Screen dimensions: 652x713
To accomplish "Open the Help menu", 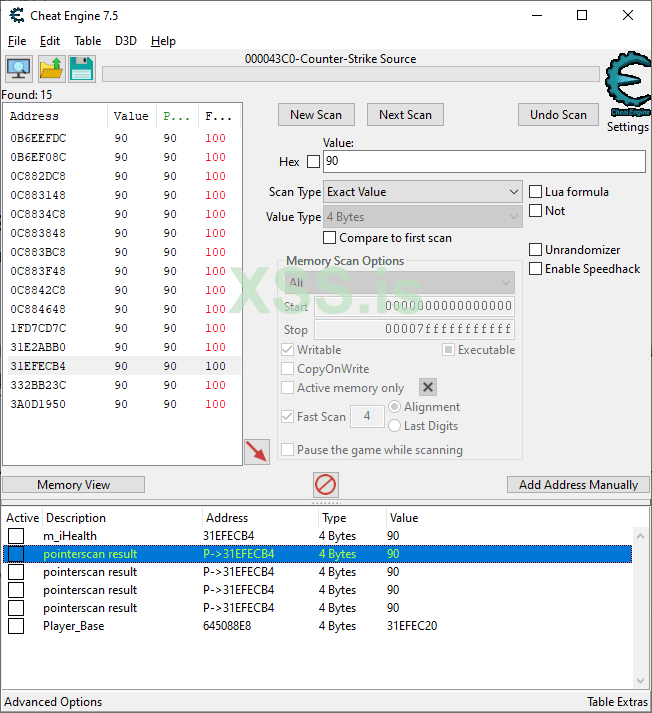I will (163, 41).
